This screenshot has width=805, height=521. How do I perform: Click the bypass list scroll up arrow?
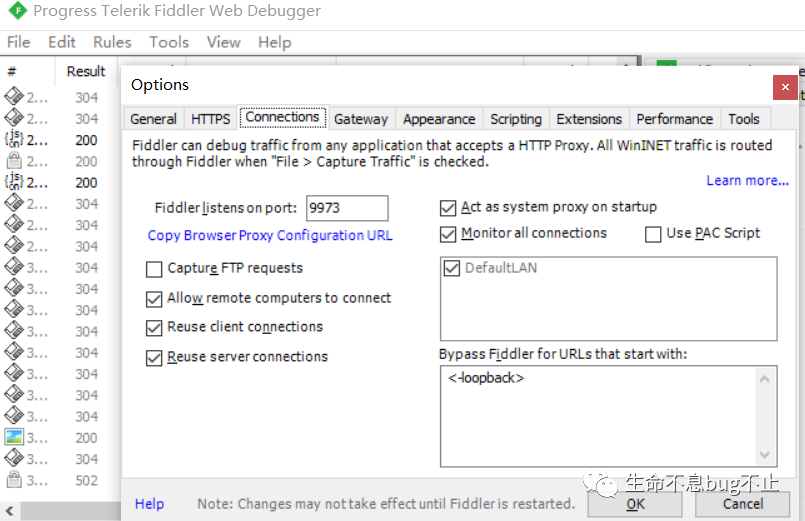tap(764, 379)
